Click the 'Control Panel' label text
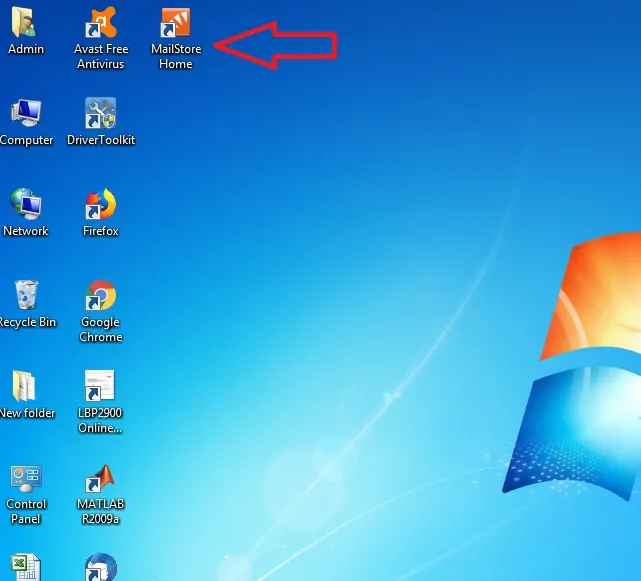 pos(26,511)
